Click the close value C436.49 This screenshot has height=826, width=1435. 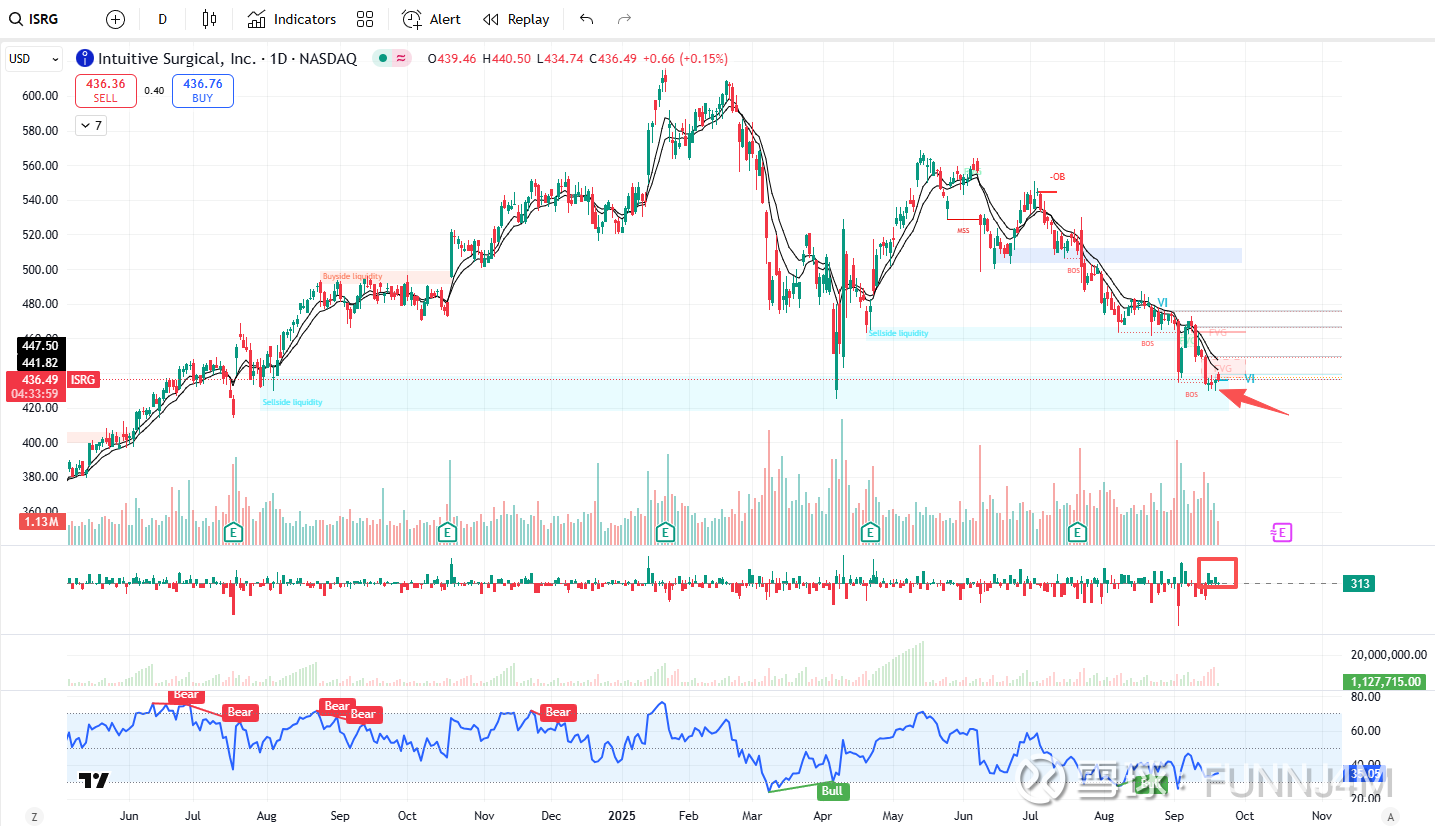[615, 59]
